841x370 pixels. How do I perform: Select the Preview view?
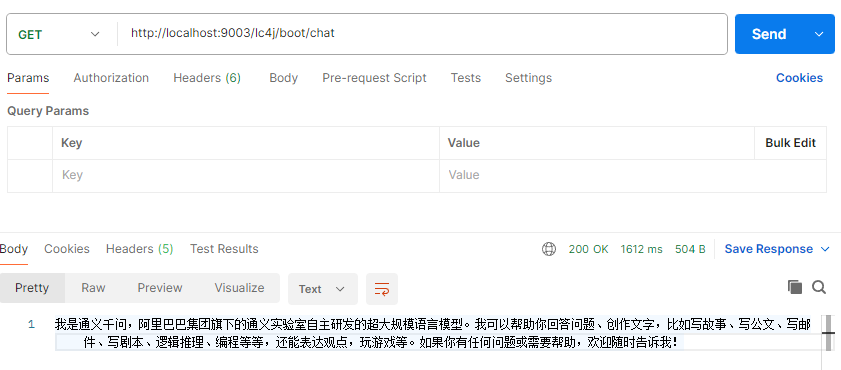pyautogui.click(x=160, y=288)
